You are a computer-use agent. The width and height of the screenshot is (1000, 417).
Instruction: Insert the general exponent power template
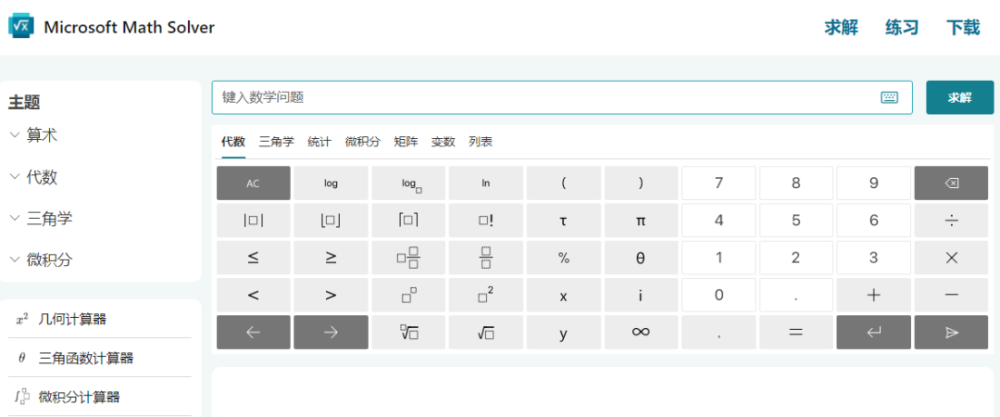(x=408, y=295)
